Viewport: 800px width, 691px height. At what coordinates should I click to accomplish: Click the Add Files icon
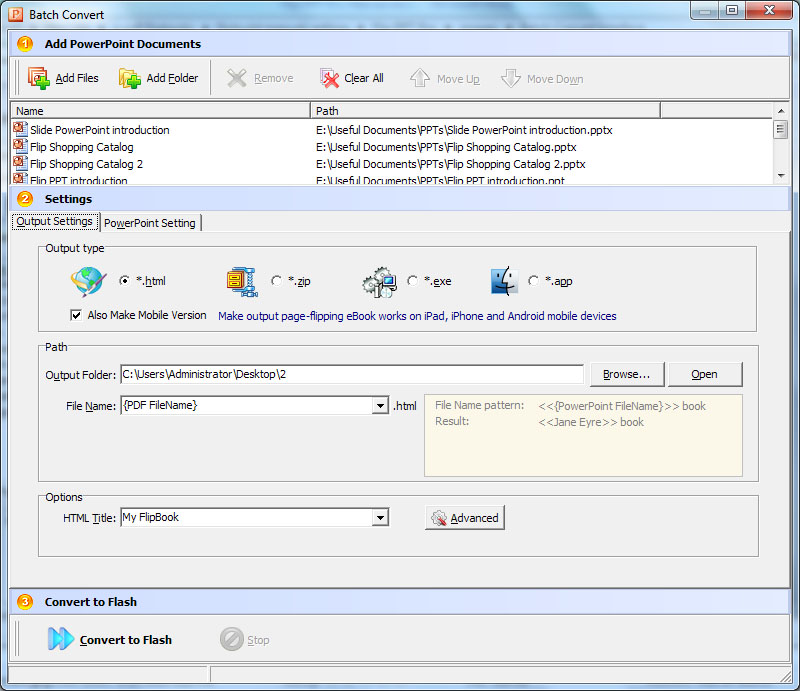coord(38,77)
